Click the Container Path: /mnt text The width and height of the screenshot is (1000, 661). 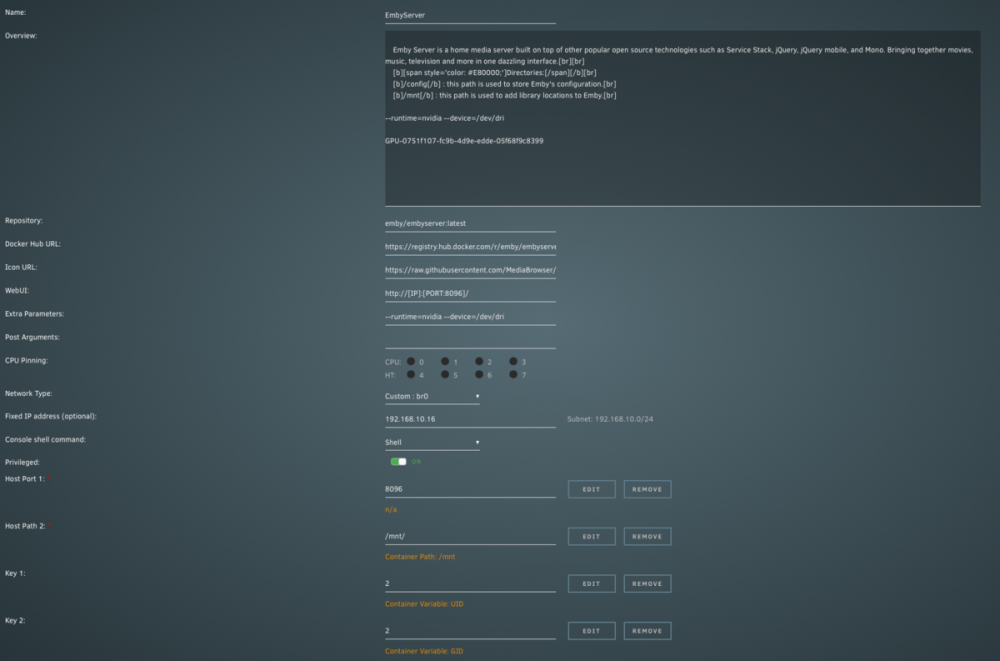click(420, 557)
